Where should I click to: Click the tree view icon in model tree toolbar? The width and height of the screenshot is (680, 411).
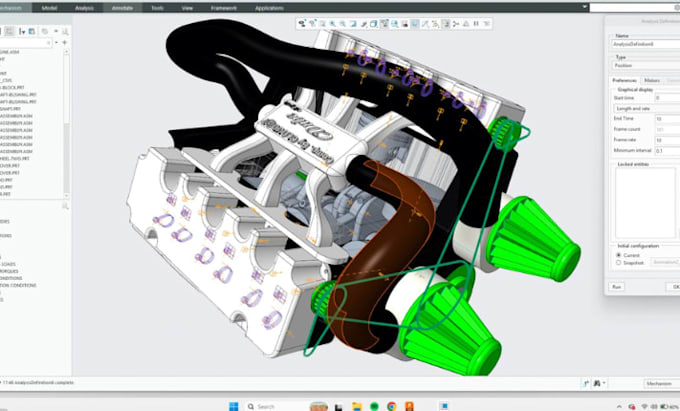tap(9, 31)
